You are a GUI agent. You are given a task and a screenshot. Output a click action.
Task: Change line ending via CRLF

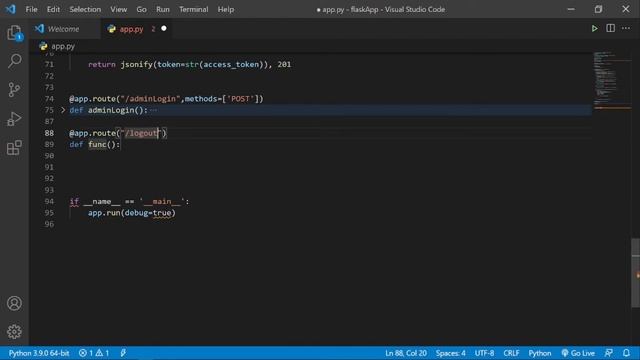point(511,353)
